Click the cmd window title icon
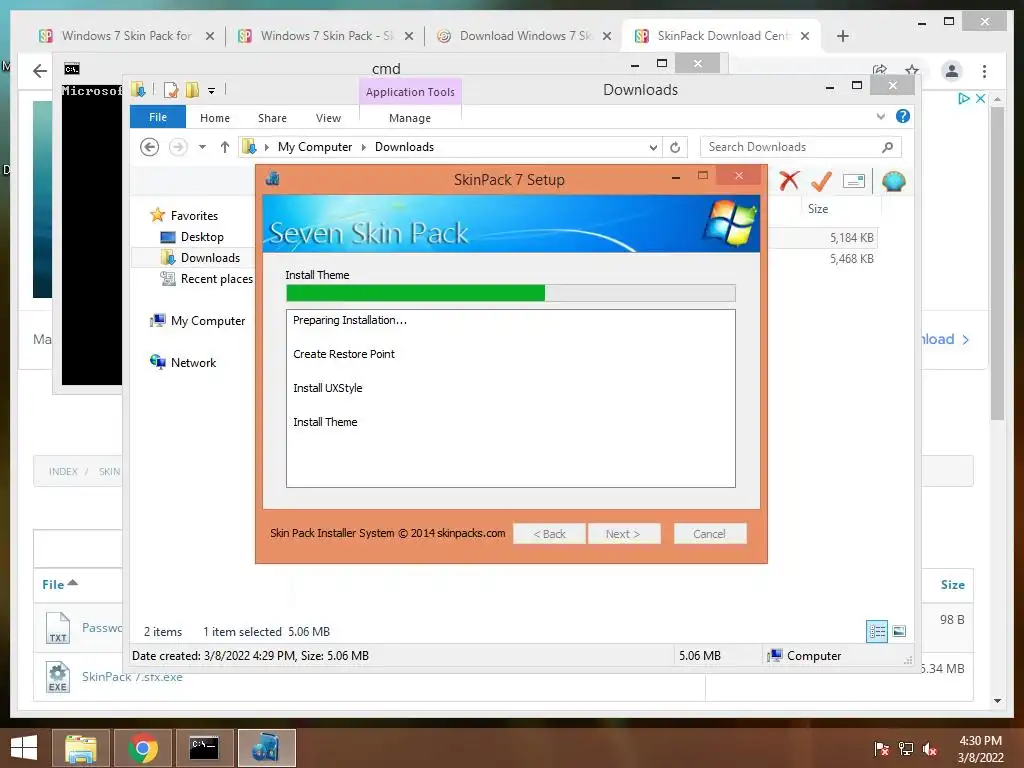This screenshot has height=768, width=1024. coord(72,69)
